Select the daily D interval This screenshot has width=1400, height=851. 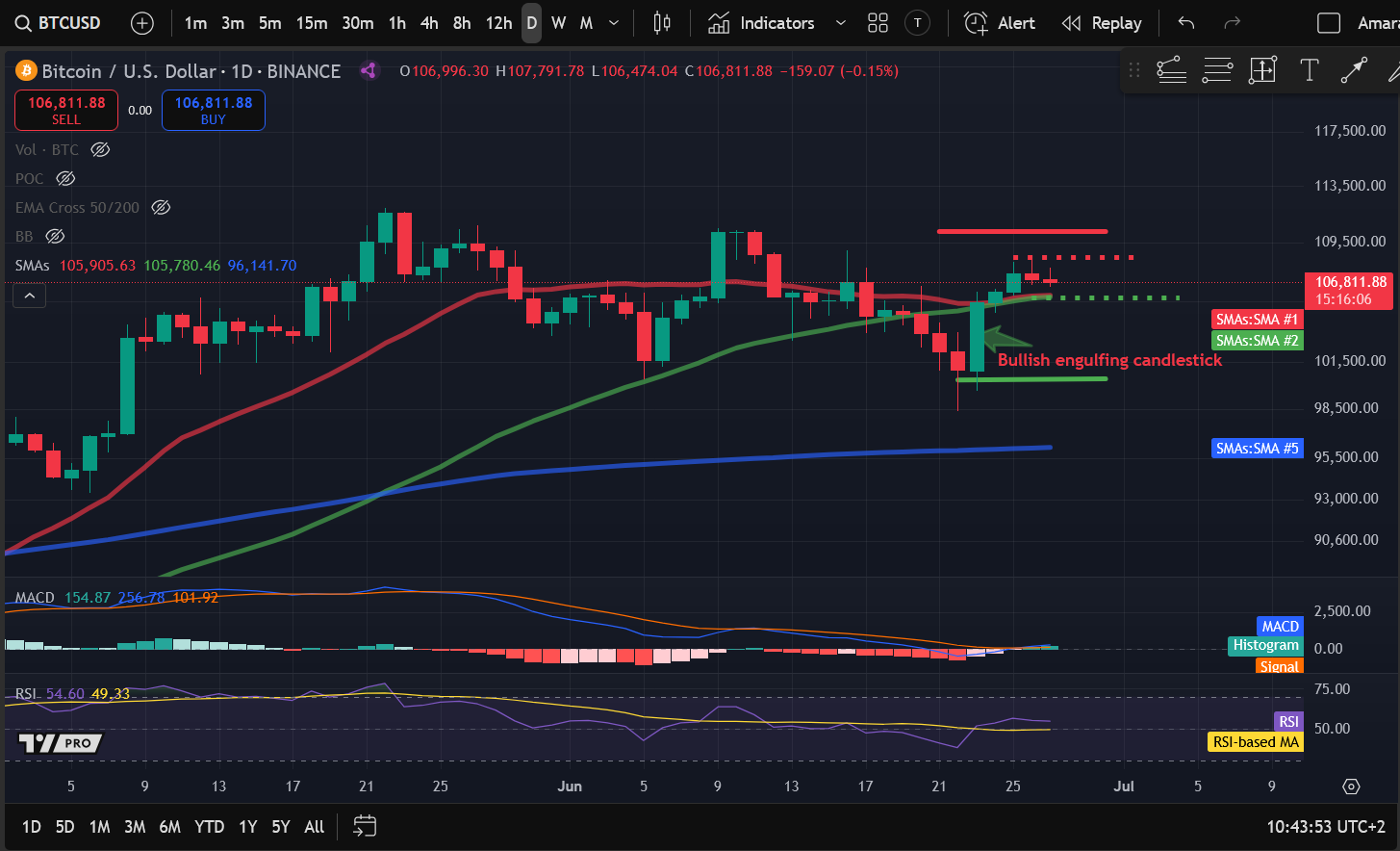click(x=532, y=23)
